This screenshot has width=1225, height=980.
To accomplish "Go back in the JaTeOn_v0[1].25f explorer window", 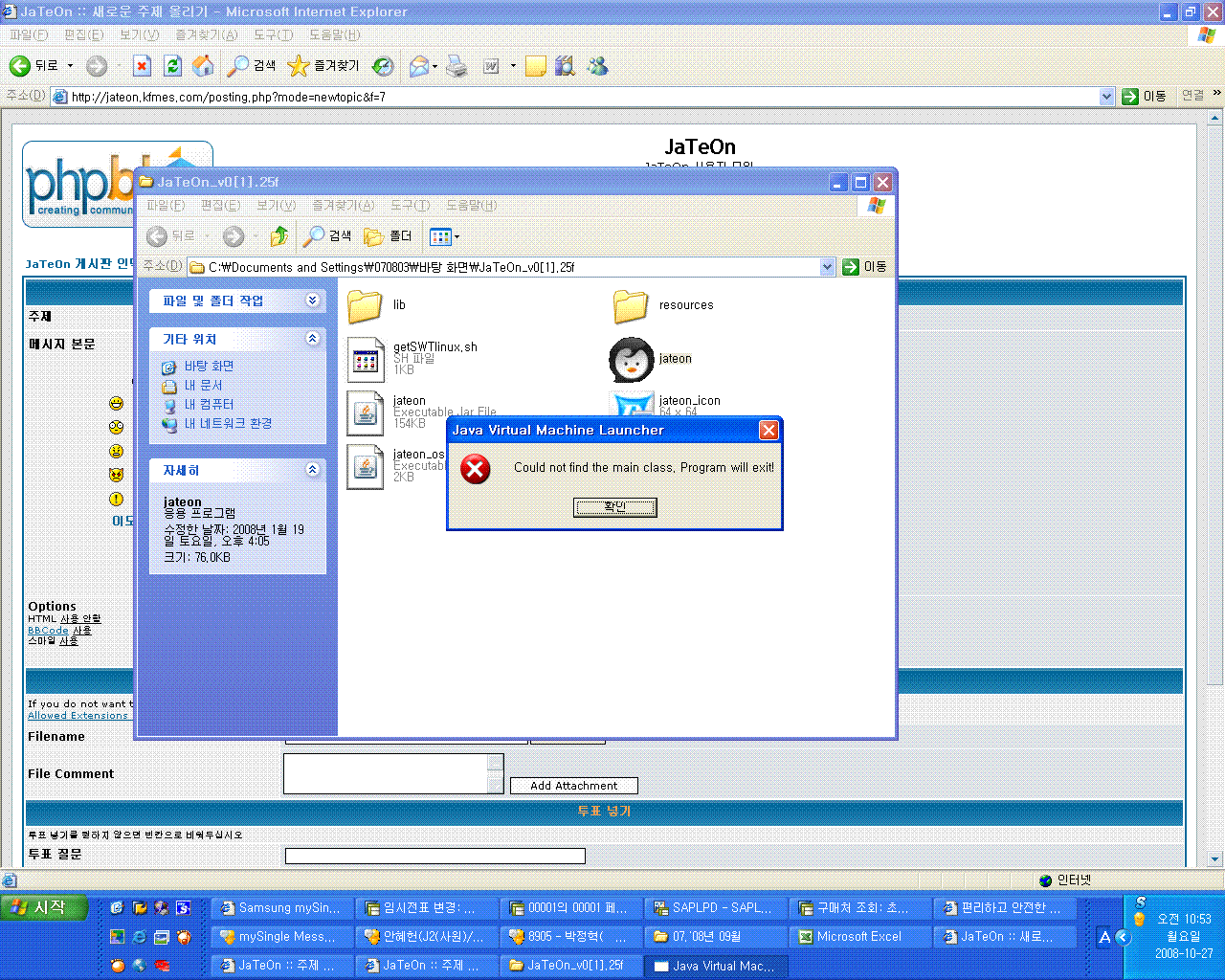I will [170, 236].
